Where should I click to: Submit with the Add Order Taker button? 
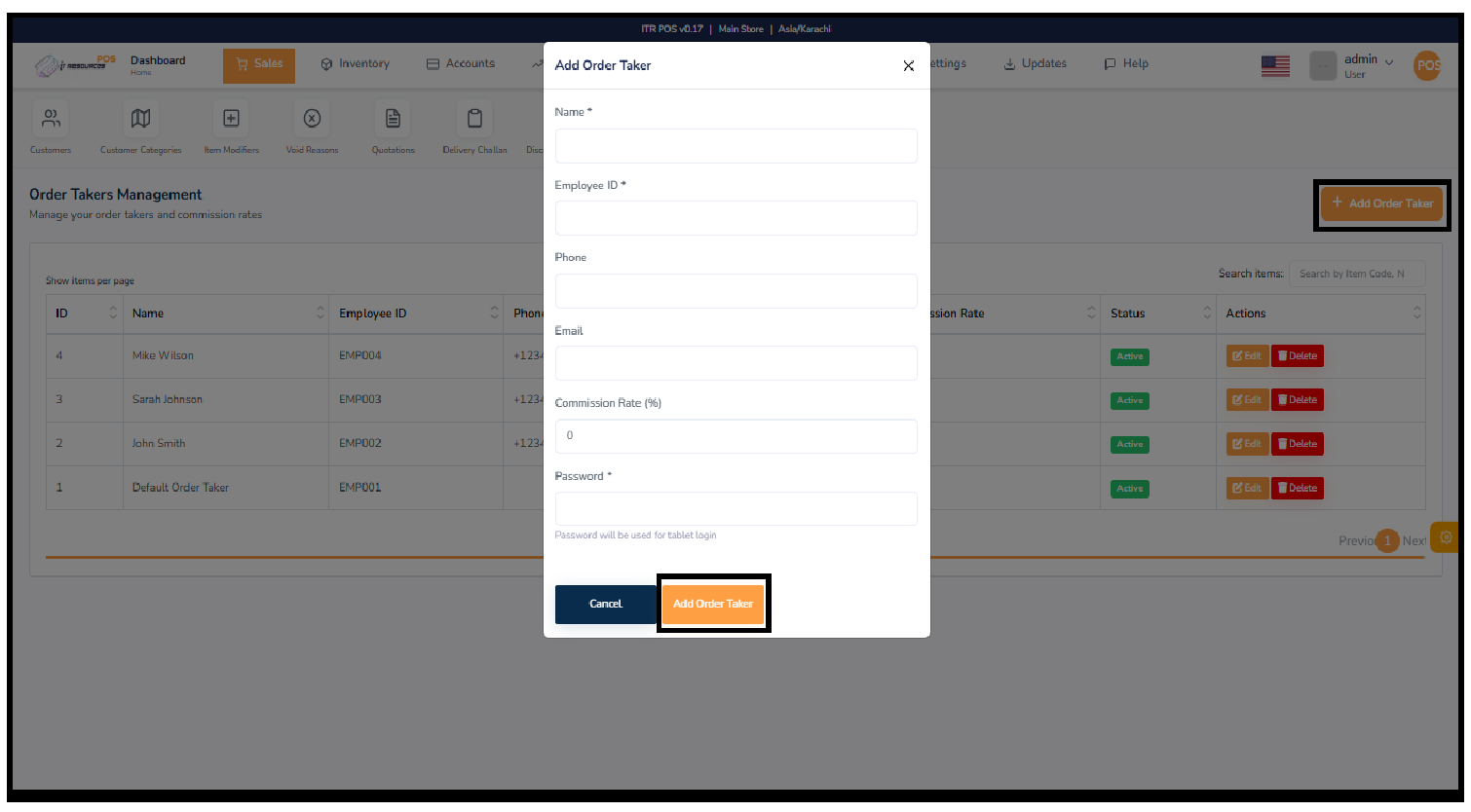pyautogui.click(x=713, y=604)
